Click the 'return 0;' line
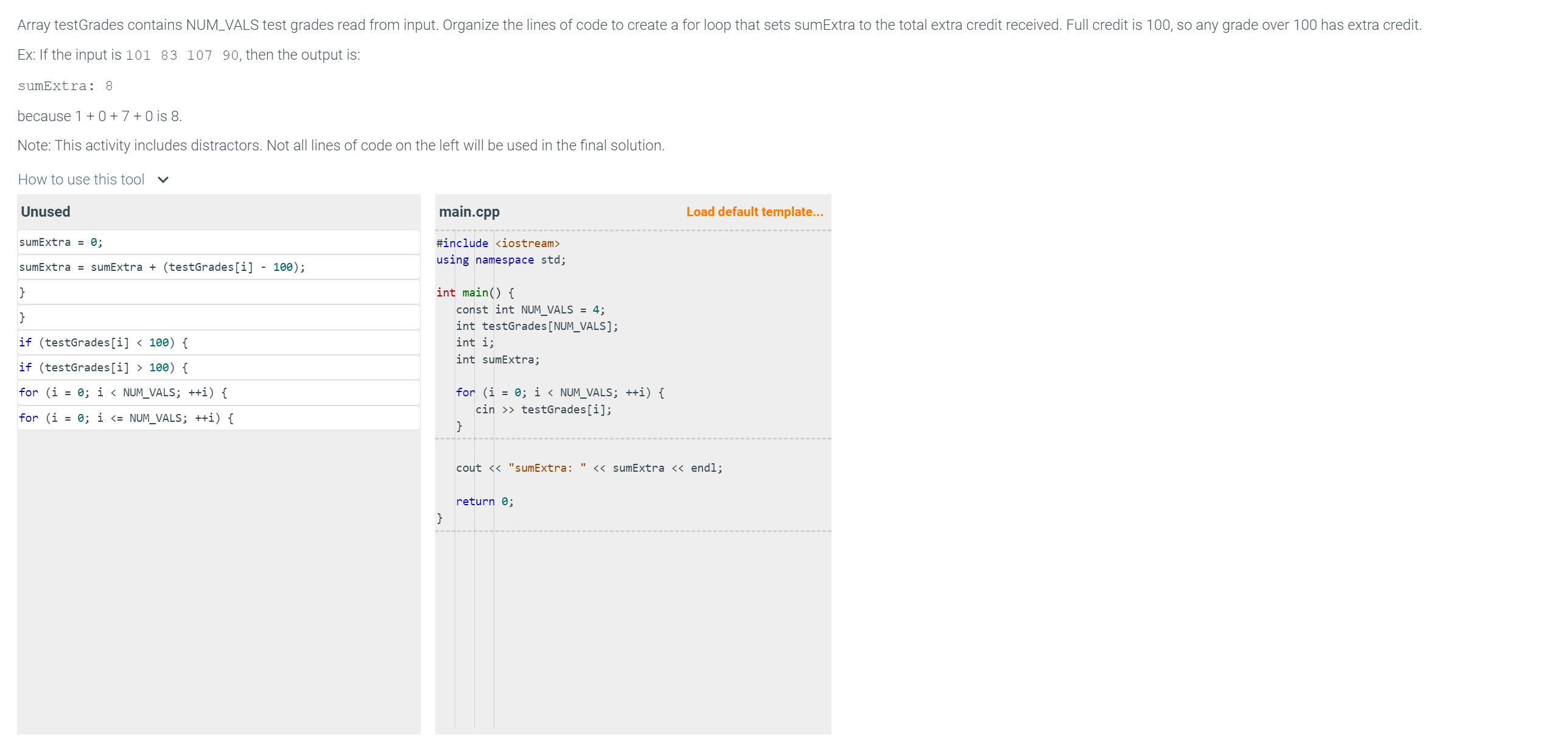The width and height of the screenshot is (1568, 739). pyautogui.click(x=485, y=502)
